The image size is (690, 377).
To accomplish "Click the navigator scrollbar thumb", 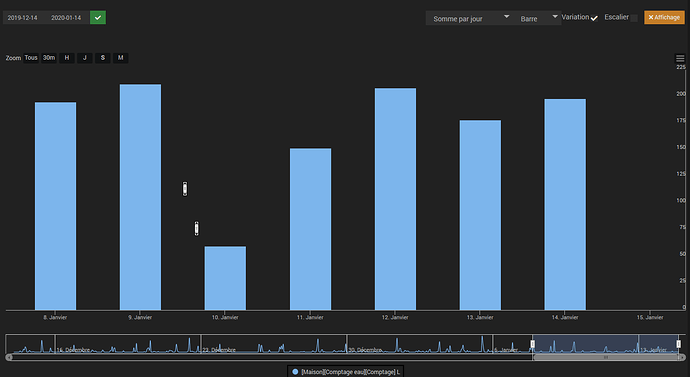I will [x=606, y=357].
